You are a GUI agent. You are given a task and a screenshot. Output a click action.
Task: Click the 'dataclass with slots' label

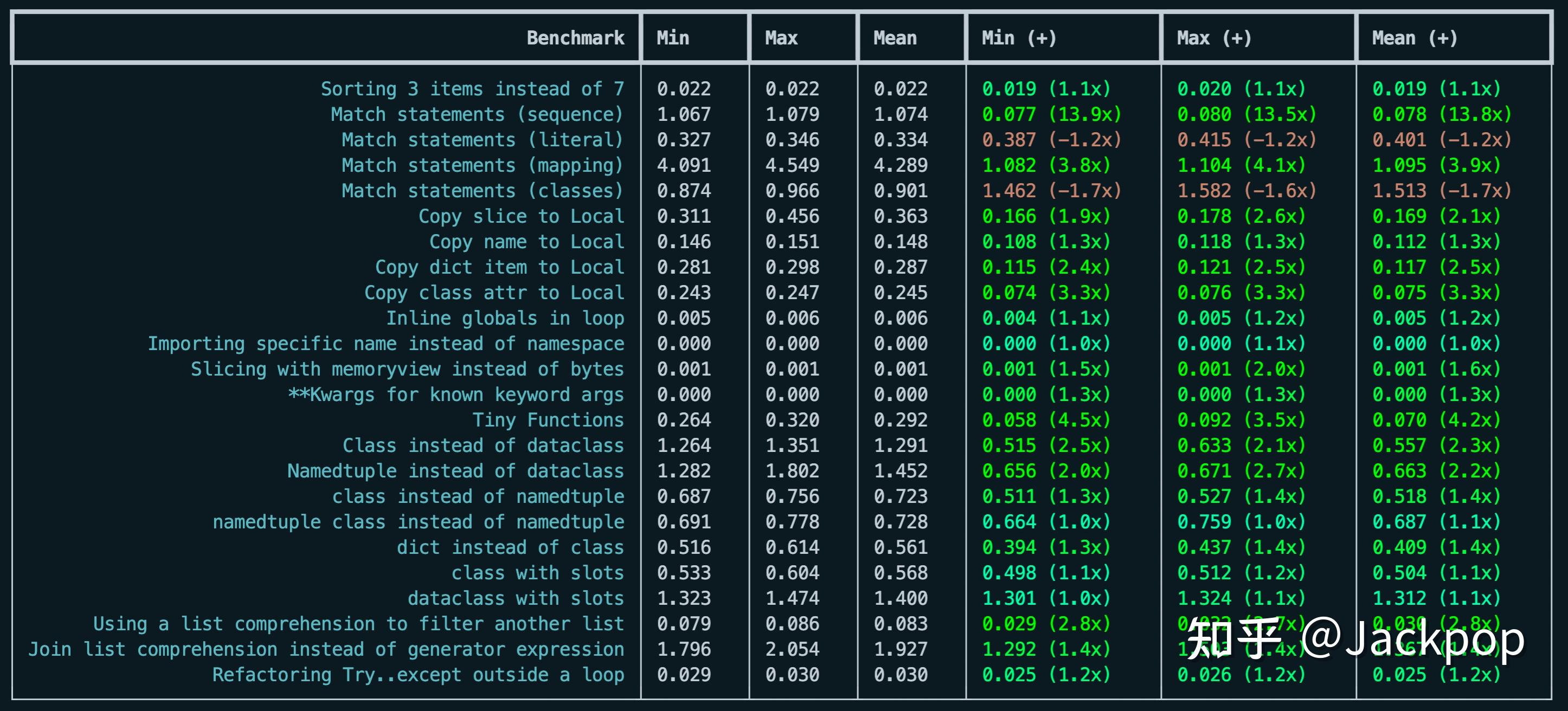tap(516, 598)
